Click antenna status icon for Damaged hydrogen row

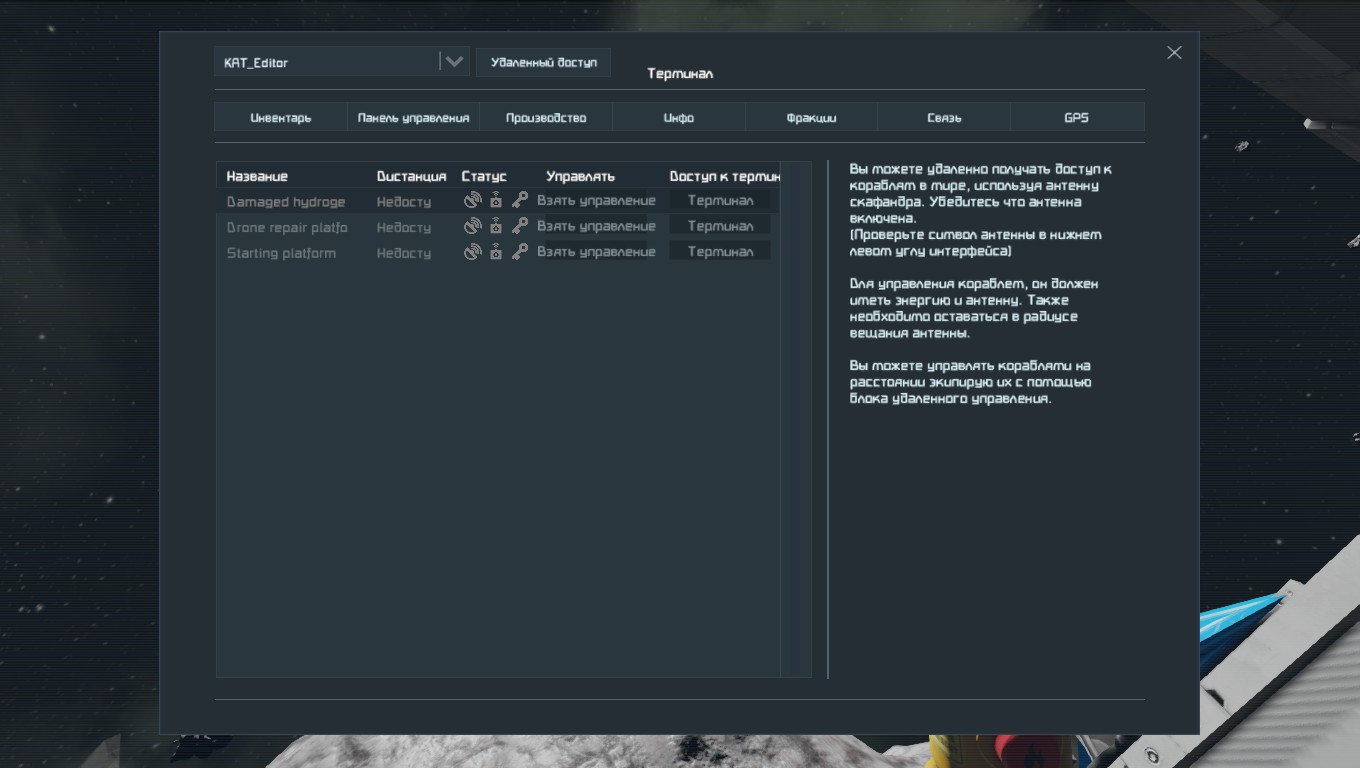coord(472,200)
